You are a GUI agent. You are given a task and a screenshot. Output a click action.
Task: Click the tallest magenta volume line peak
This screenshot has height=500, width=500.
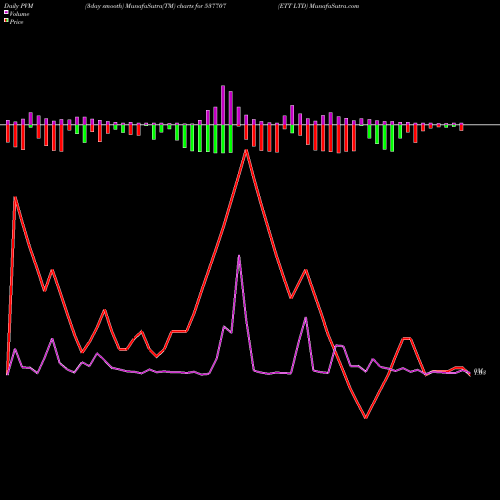pos(239,256)
